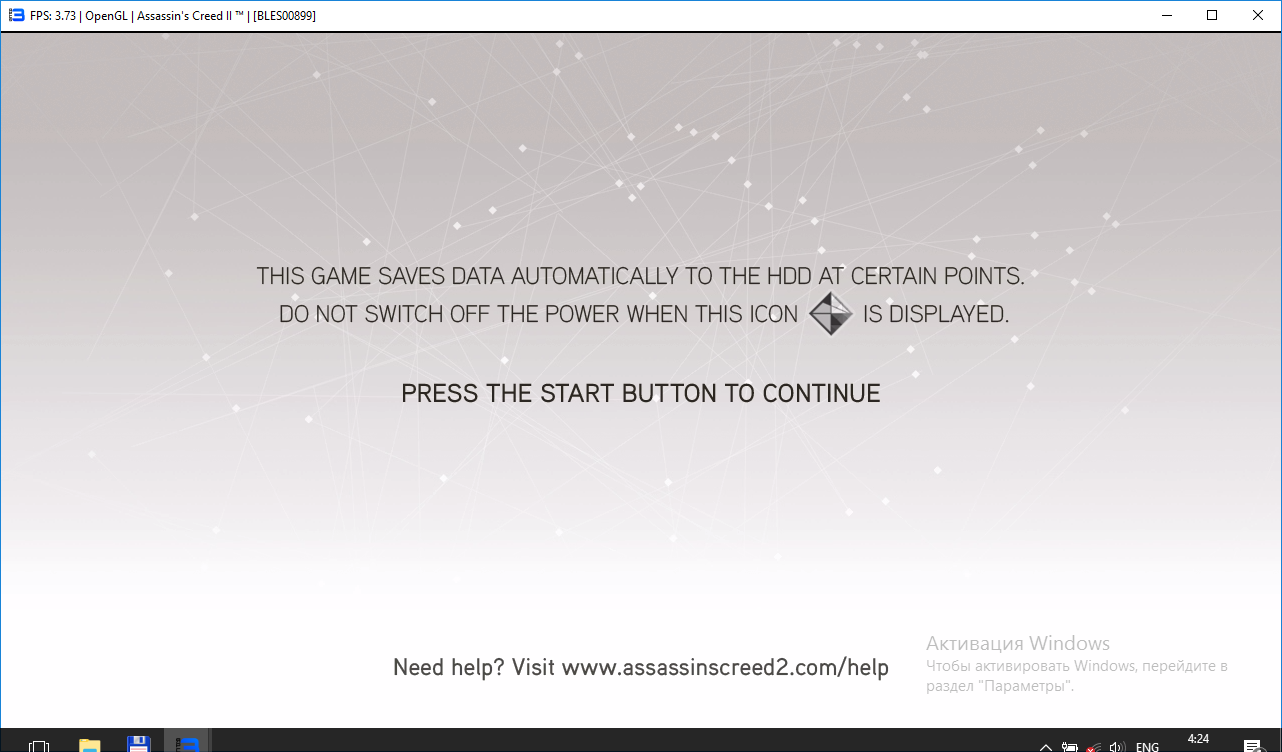Click the save icon in the warning text
1282x752 pixels.
830,314
